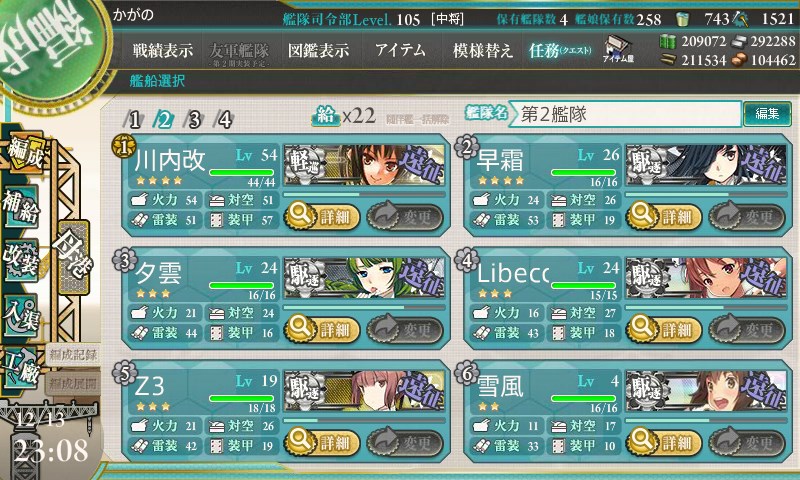This screenshot has width=800, height=480.
Task: Open the 改装 remodel sidebar icon
Action: click(x=21, y=259)
